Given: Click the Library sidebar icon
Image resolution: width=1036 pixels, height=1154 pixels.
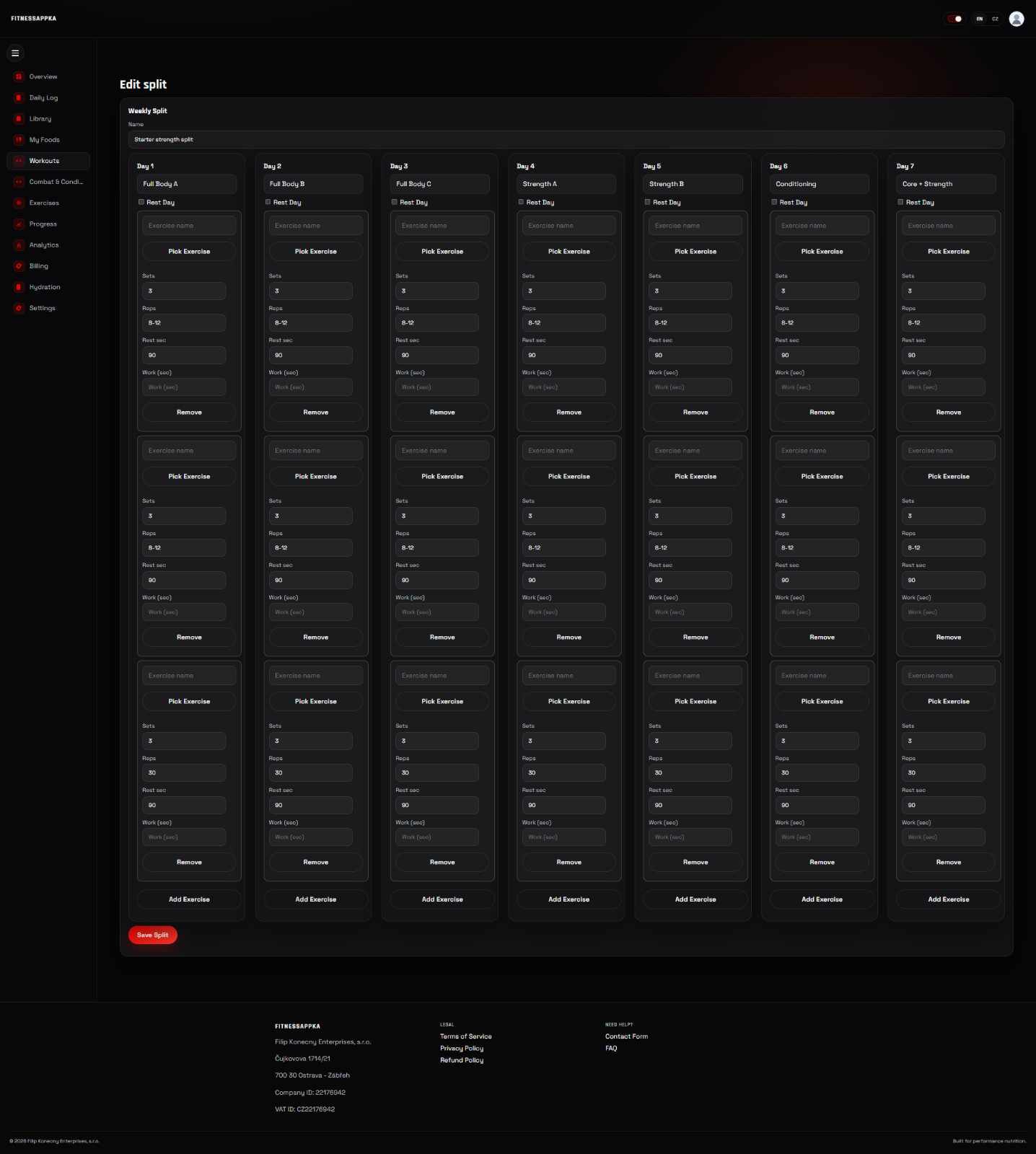Looking at the screenshot, I should coord(19,118).
